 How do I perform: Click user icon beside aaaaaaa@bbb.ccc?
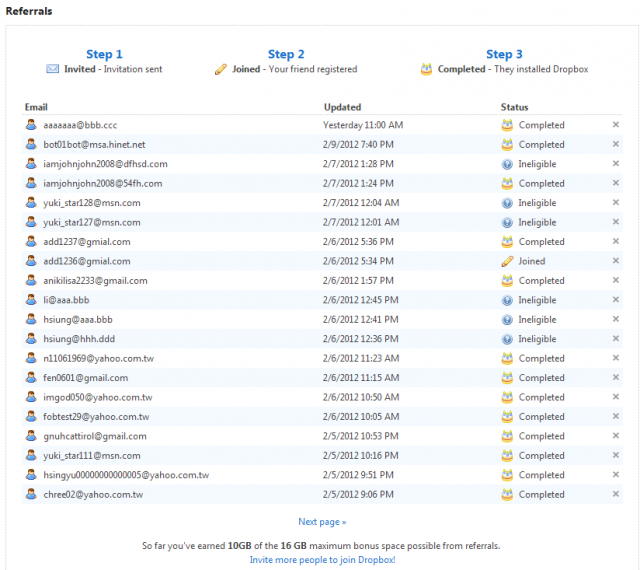click(31, 125)
